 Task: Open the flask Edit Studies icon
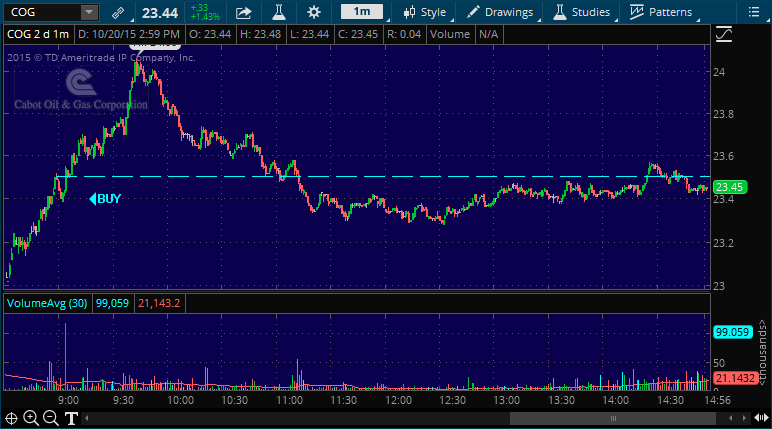click(x=279, y=12)
